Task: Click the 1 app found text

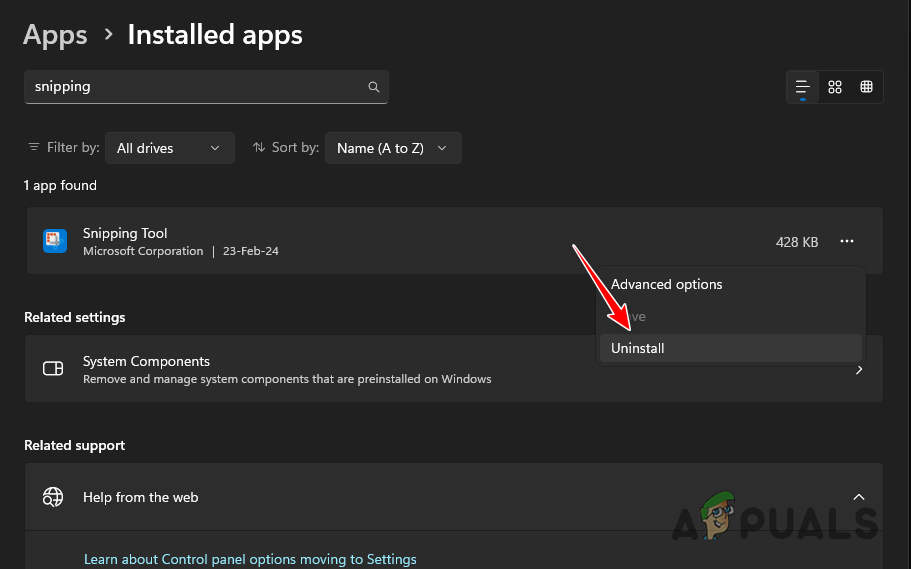Action: (60, 185)
